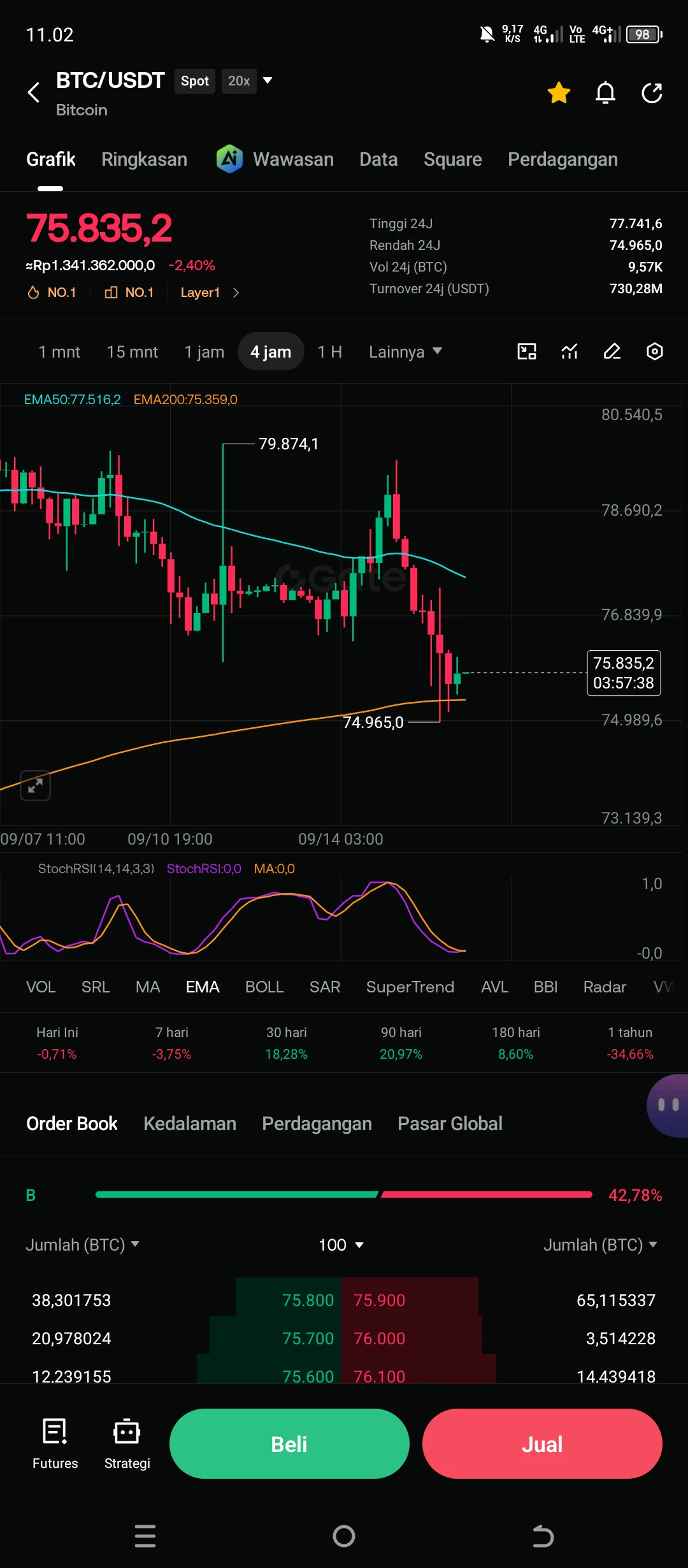Open chart settings hexagon icon

point(655,351)
